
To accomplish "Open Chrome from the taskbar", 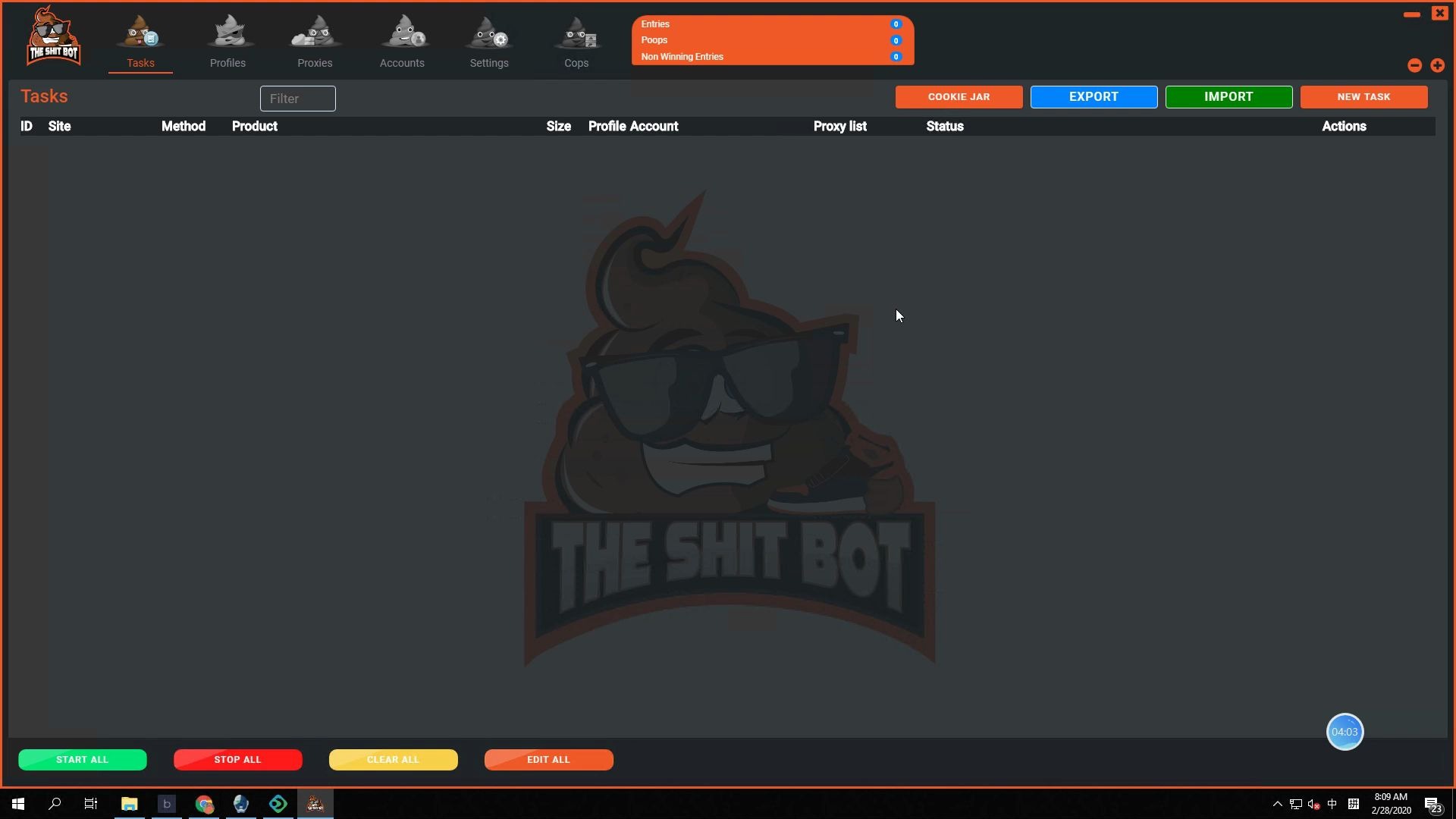I will tap(204, 804).
